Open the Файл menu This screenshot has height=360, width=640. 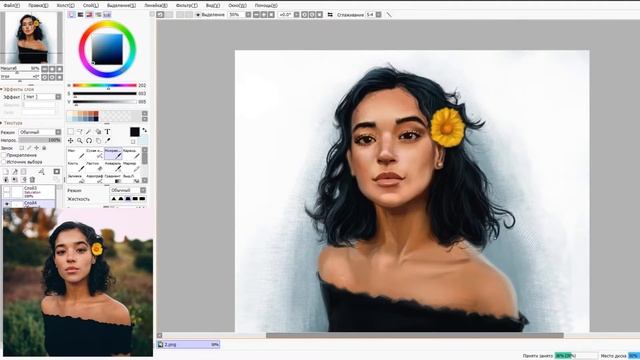tap(11, 5)
